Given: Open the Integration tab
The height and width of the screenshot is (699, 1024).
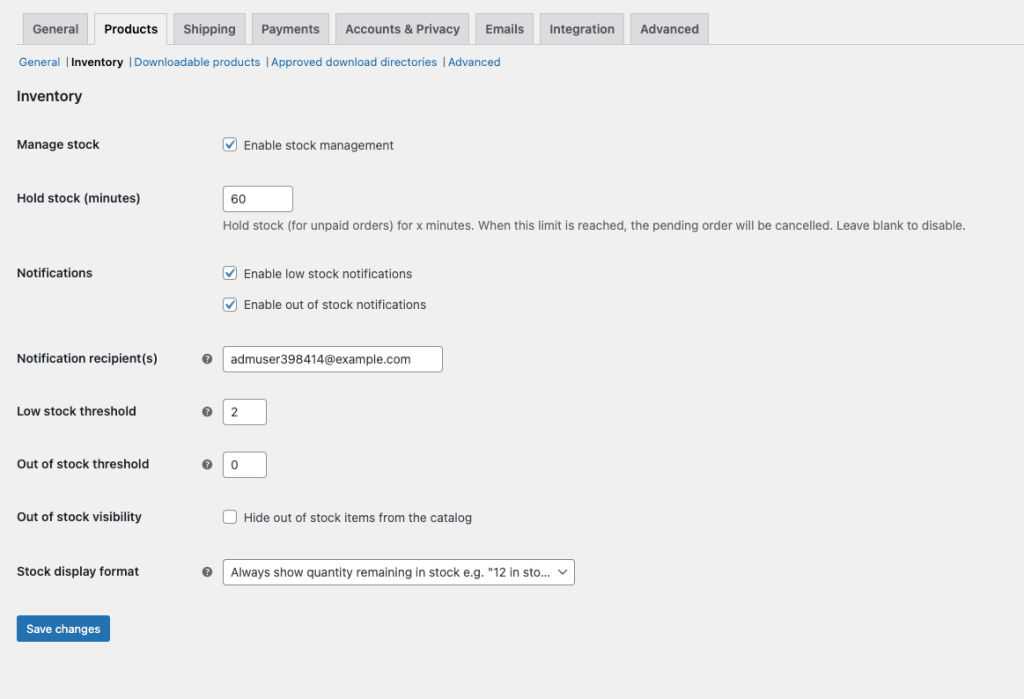Looking at the screenshot, I should click(x=582, y=29).
